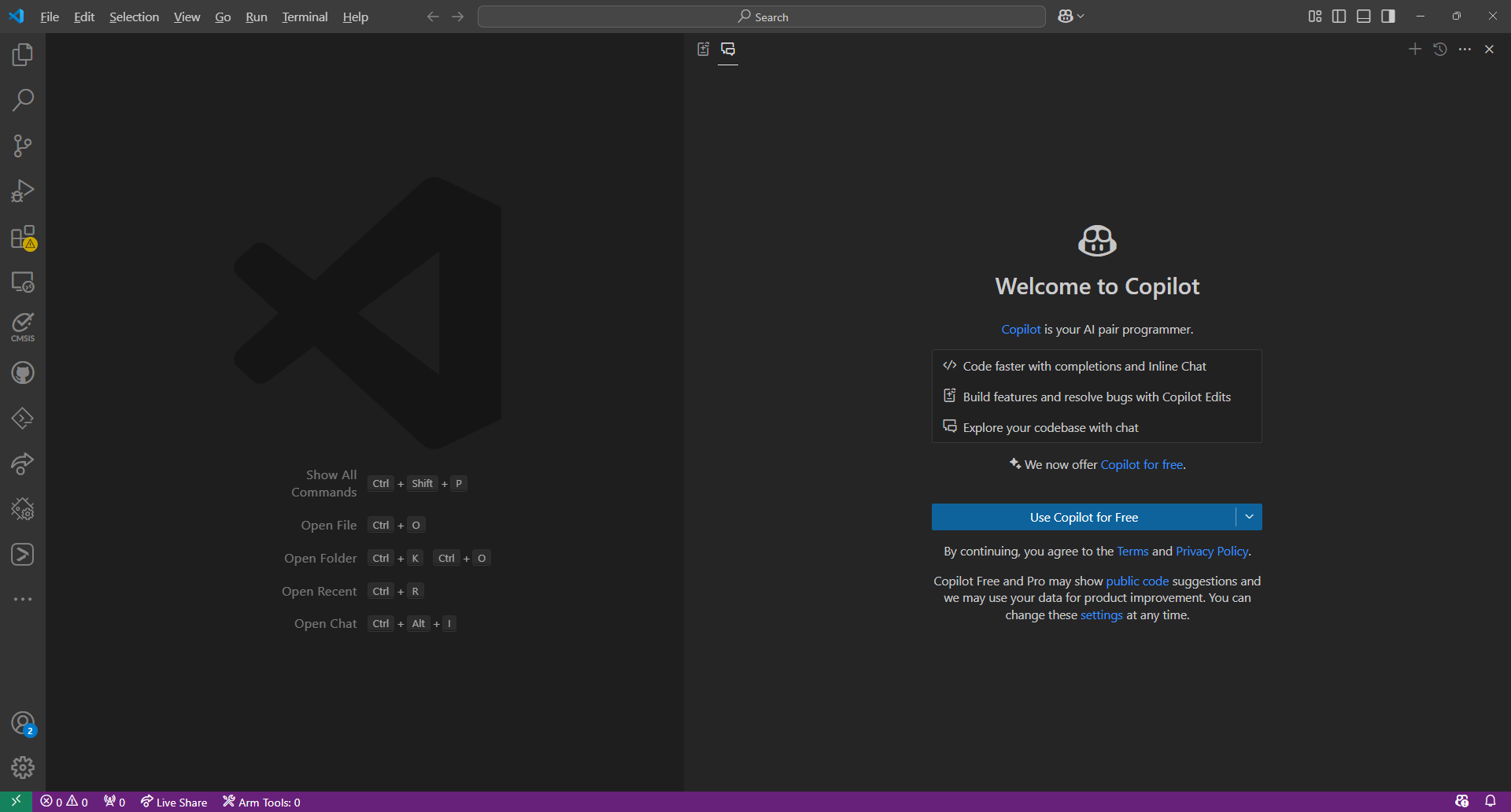This screenshot has width=1511, height=812.
Task: Open the CMSIS view
Action: (23, 327)
